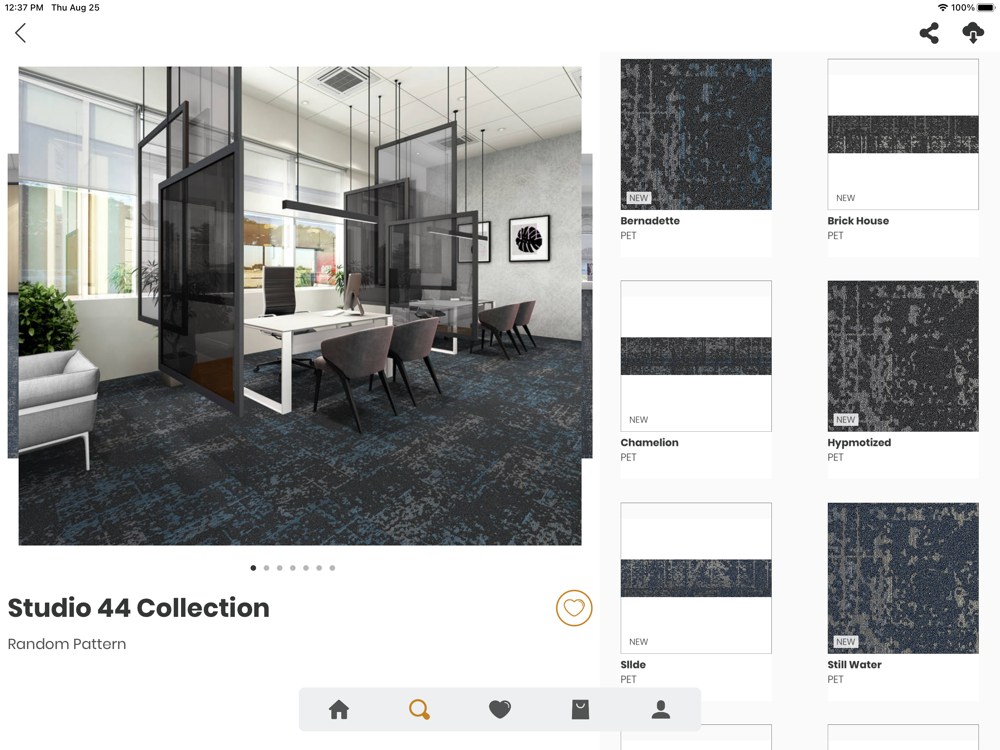
Task: Open the Favorites heart tab
Action: [499, 709]
